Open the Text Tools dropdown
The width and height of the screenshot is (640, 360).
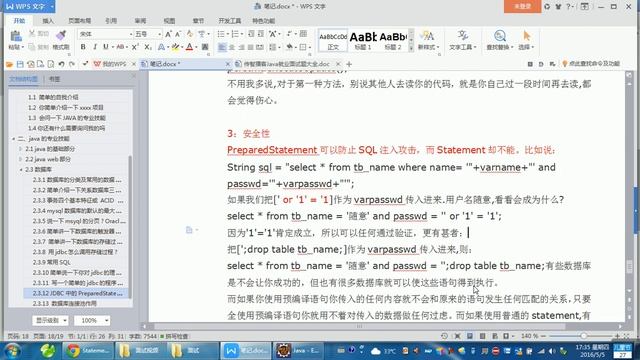[475, 47]
